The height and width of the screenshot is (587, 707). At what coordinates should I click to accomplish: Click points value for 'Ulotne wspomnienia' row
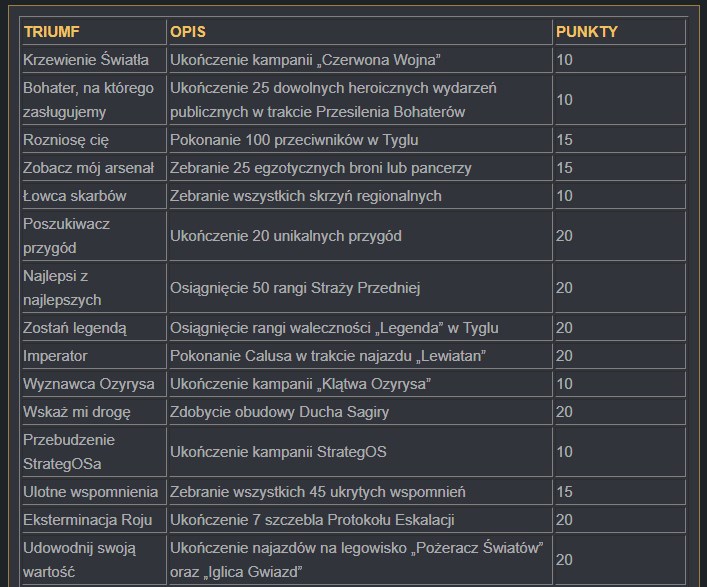pos(564,492)
